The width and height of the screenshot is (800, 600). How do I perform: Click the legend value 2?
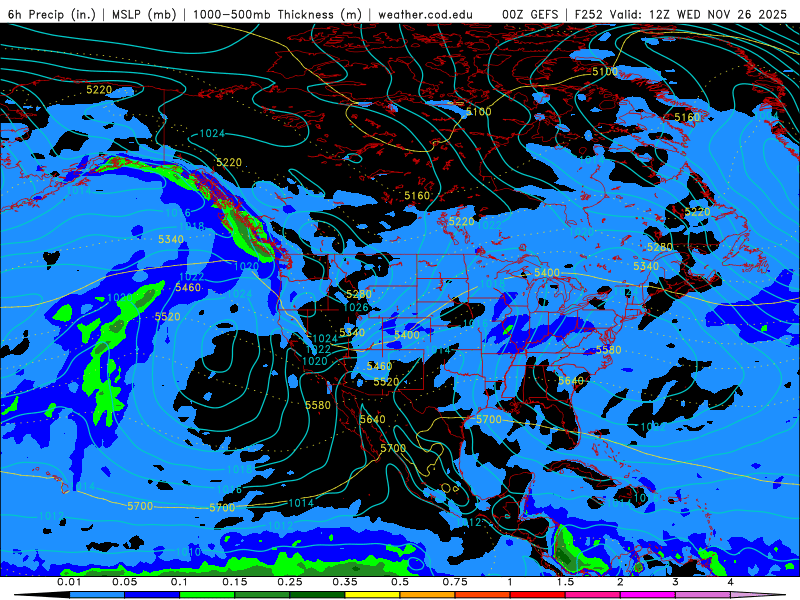pos(620,582)
